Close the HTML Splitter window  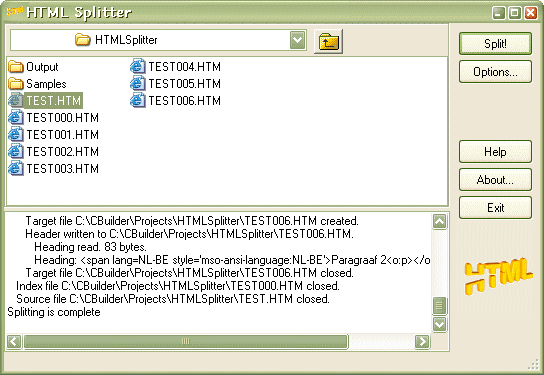click(530, 13)
